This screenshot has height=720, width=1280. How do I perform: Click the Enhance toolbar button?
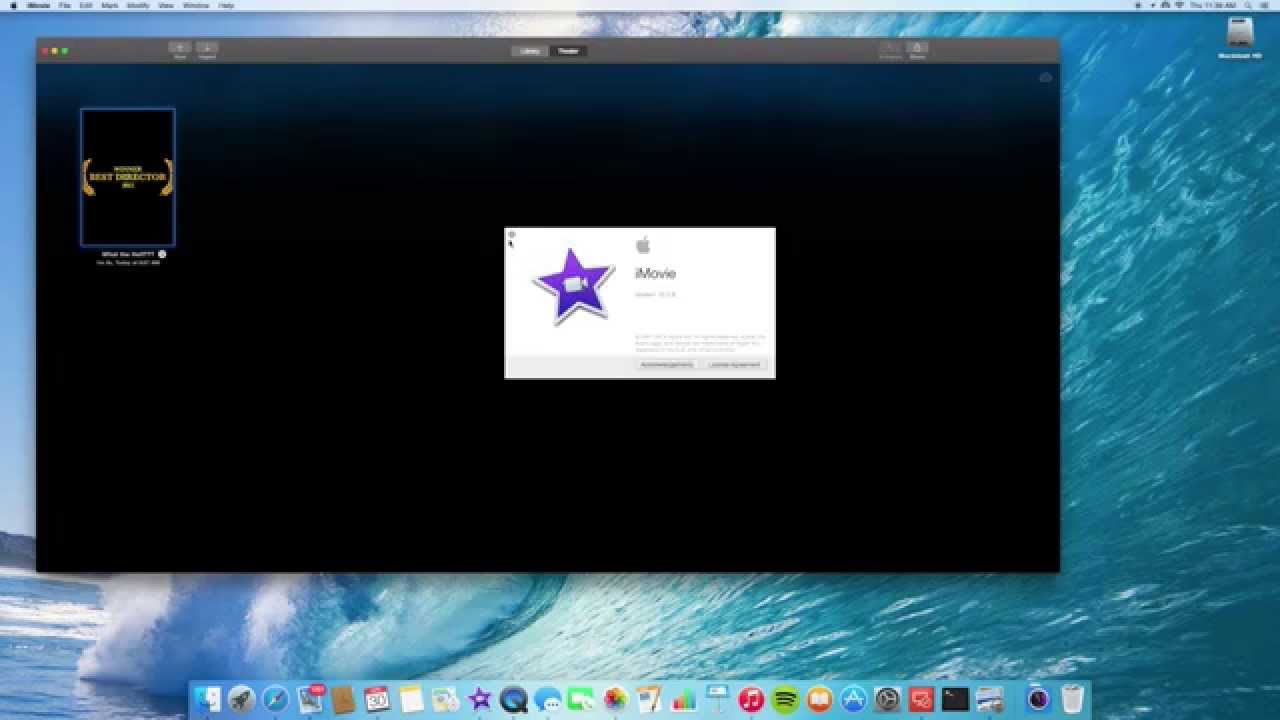(x=890, y=47)
